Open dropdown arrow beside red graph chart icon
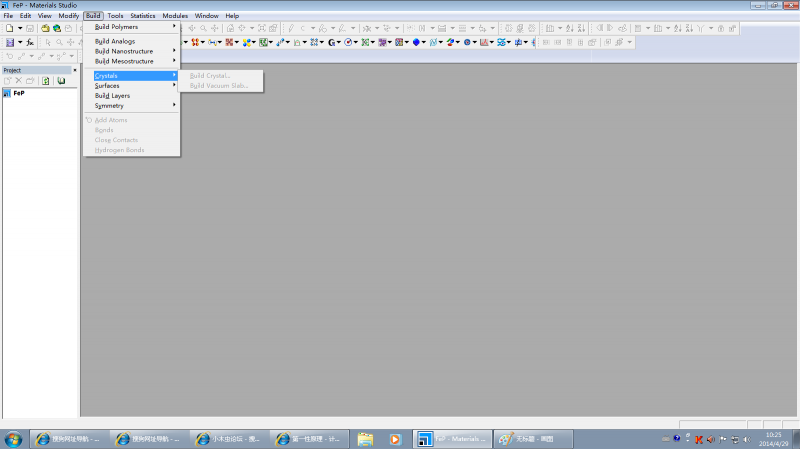This screenshot has width=800, height=449. click(x=492, y=42)
